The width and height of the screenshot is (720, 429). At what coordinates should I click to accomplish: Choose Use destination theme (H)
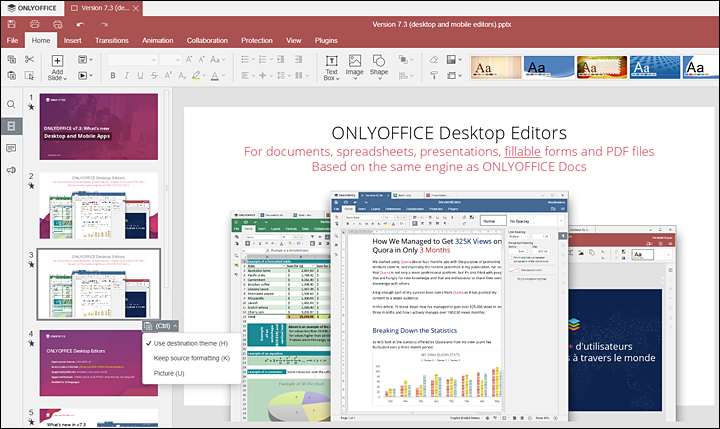(x=191, y=344)
